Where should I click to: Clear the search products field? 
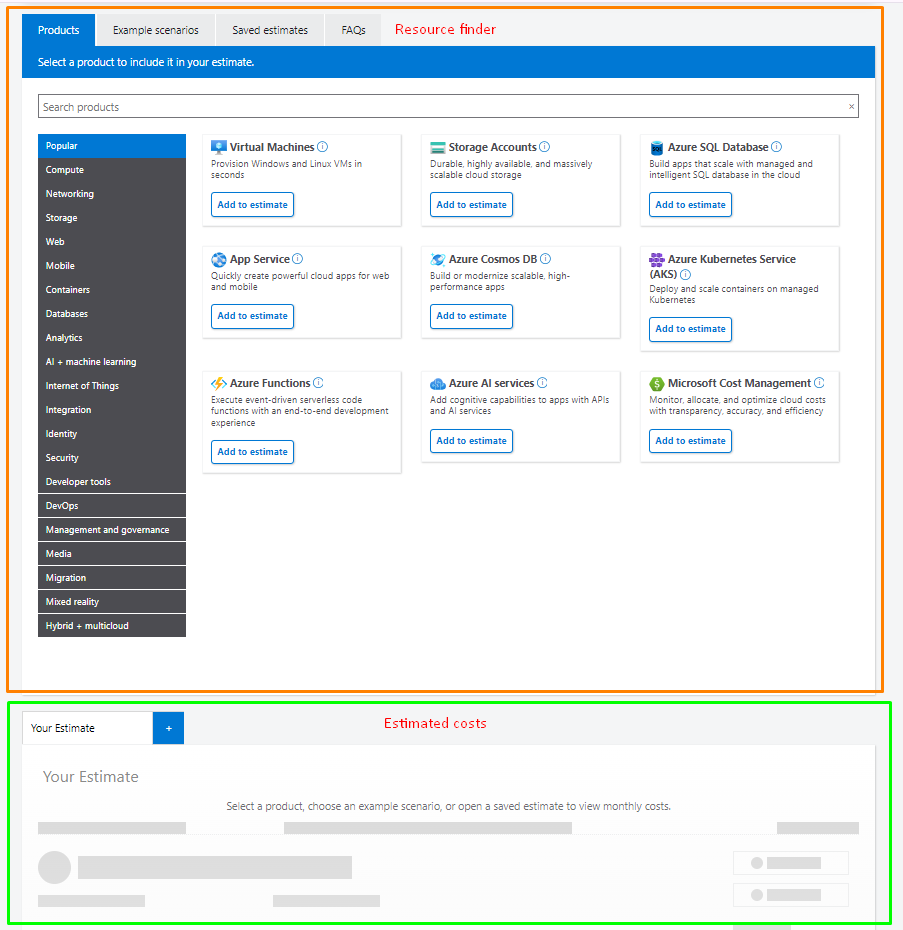851,107
